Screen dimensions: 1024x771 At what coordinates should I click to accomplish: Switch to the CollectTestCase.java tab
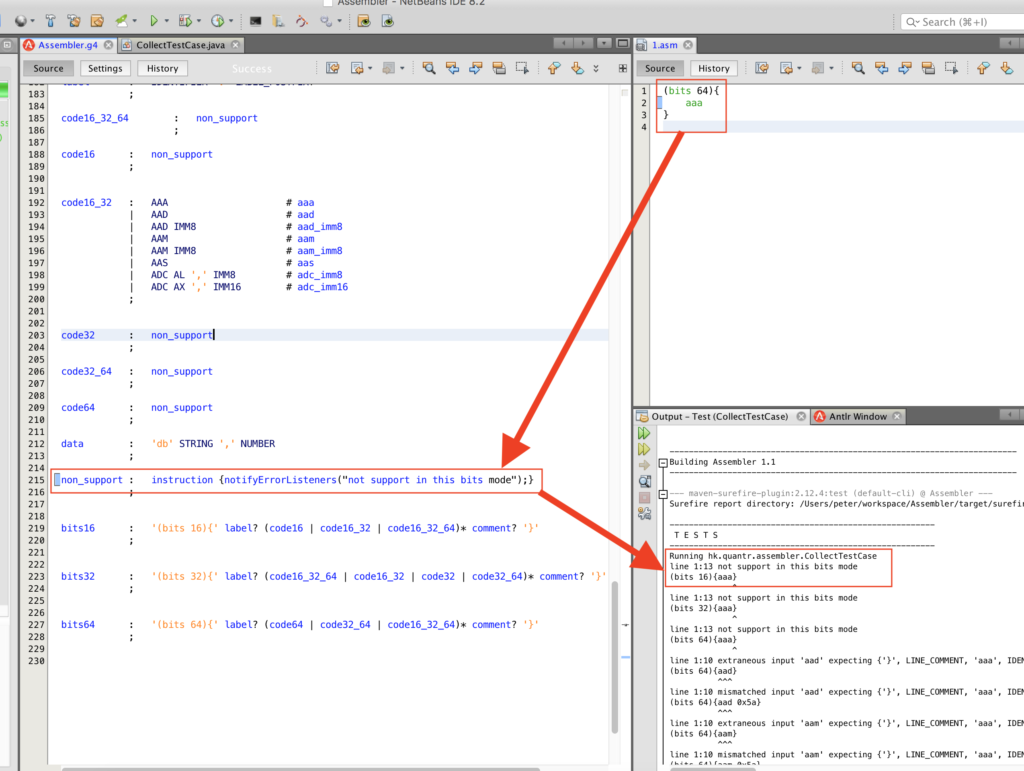(180, 45)
